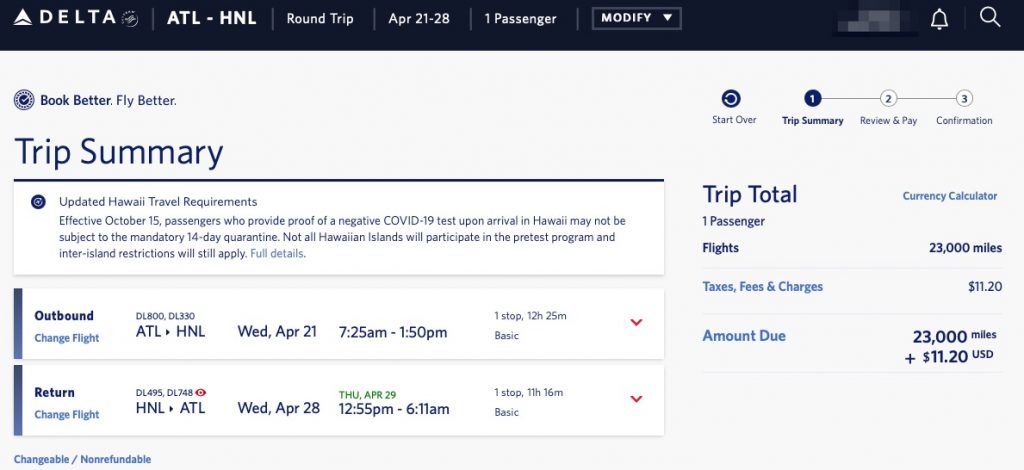
Task: Click Changeable / Nonrefundable link
Action: pos(83,459)
